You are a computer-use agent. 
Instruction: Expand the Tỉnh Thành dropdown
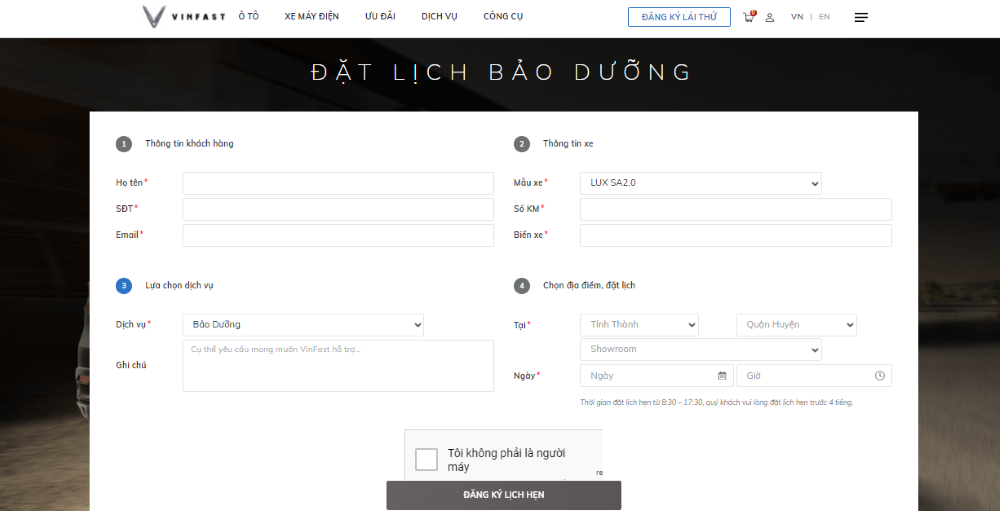tap(640, 325)
